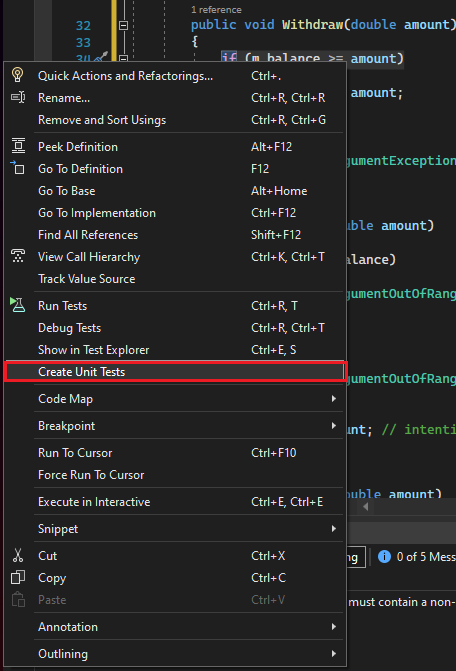Click the Copy icon
456x671 pixels.
[x=18, y=577]
